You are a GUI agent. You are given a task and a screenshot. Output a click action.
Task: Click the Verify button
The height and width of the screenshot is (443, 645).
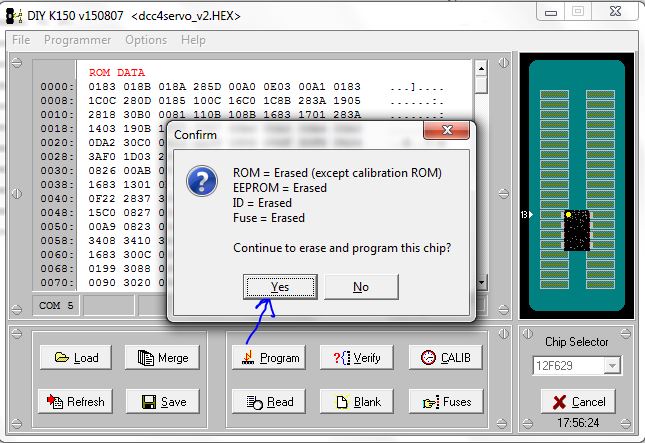point(356,357)
